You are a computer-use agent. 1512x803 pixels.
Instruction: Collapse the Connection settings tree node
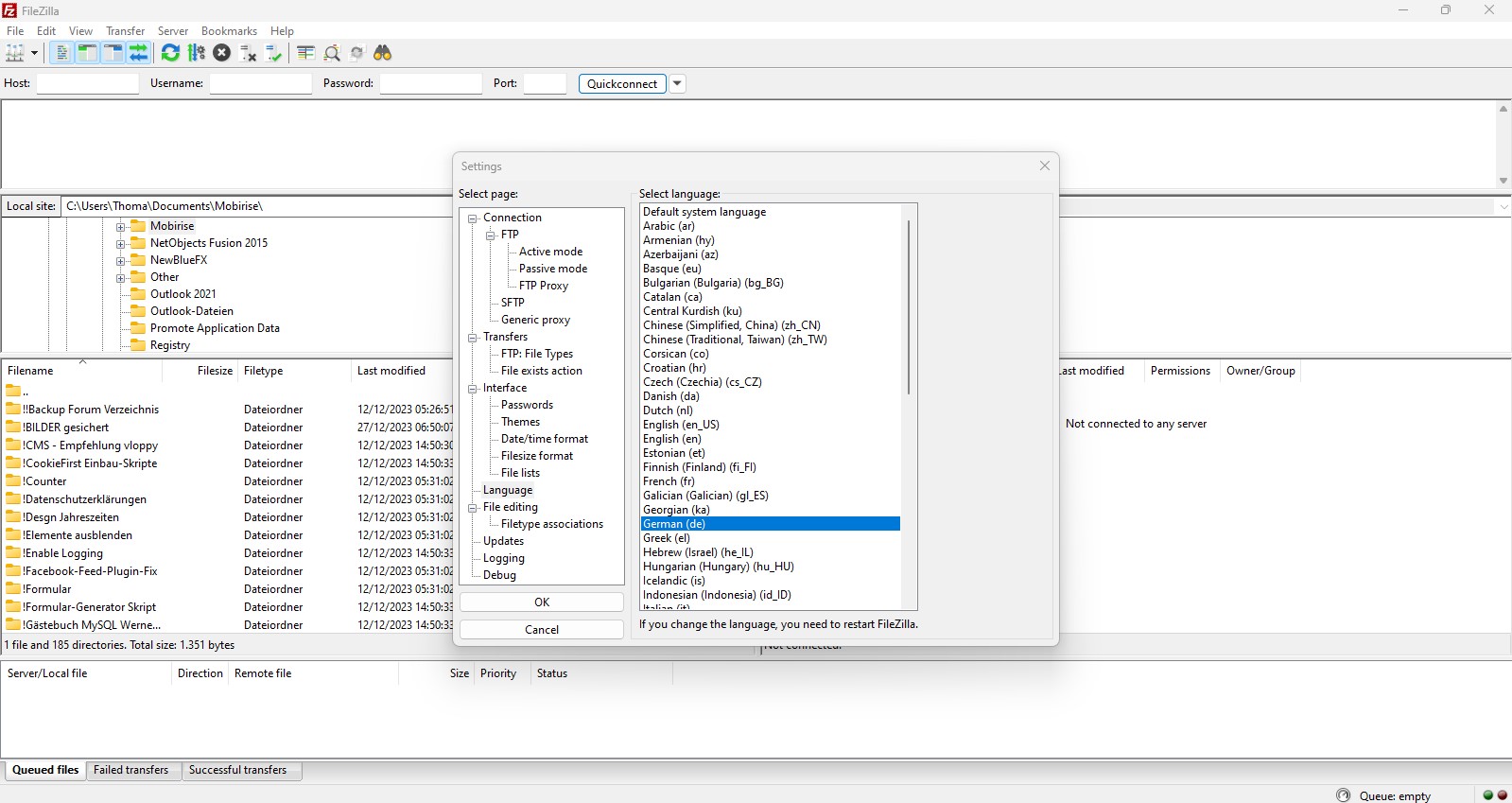[x=473, y=218]
